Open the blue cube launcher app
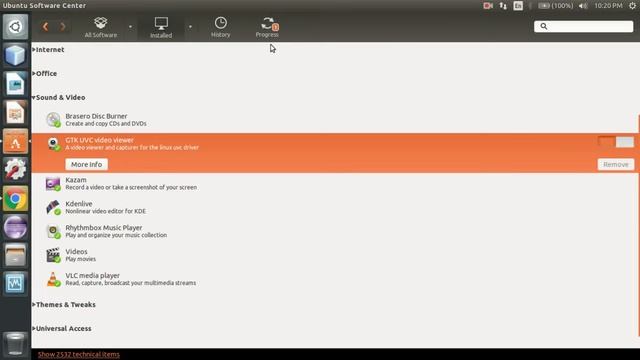The width and height of the screenshot is (640, 360). point(16,55)
